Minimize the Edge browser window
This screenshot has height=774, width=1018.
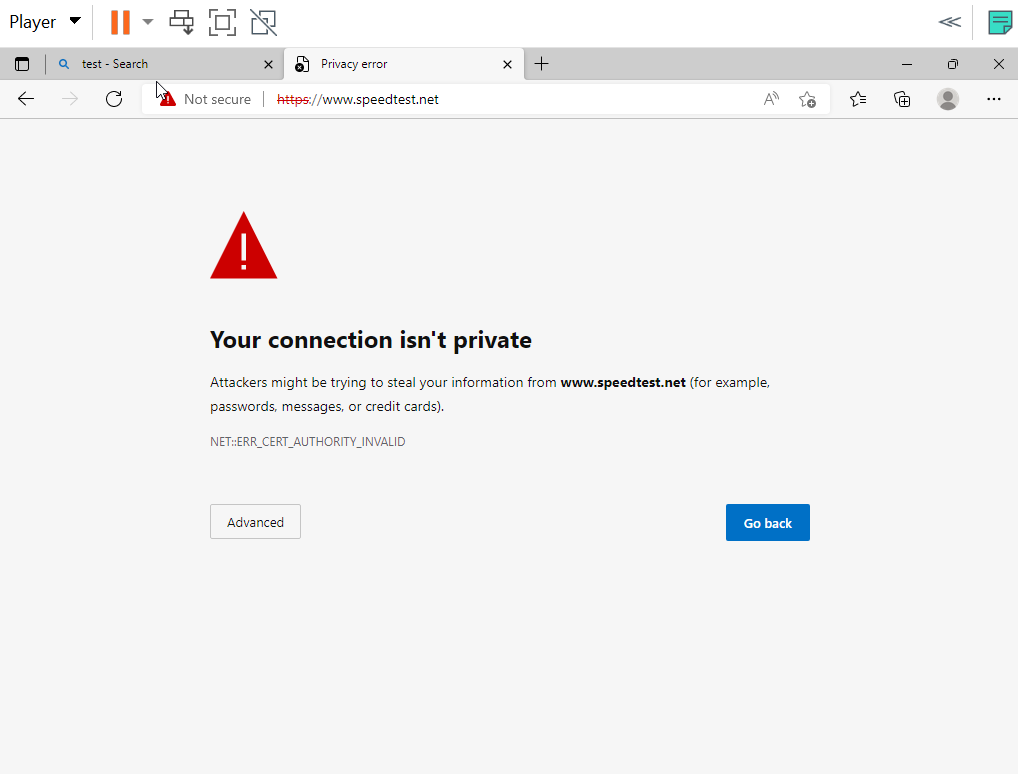point(907,64)
